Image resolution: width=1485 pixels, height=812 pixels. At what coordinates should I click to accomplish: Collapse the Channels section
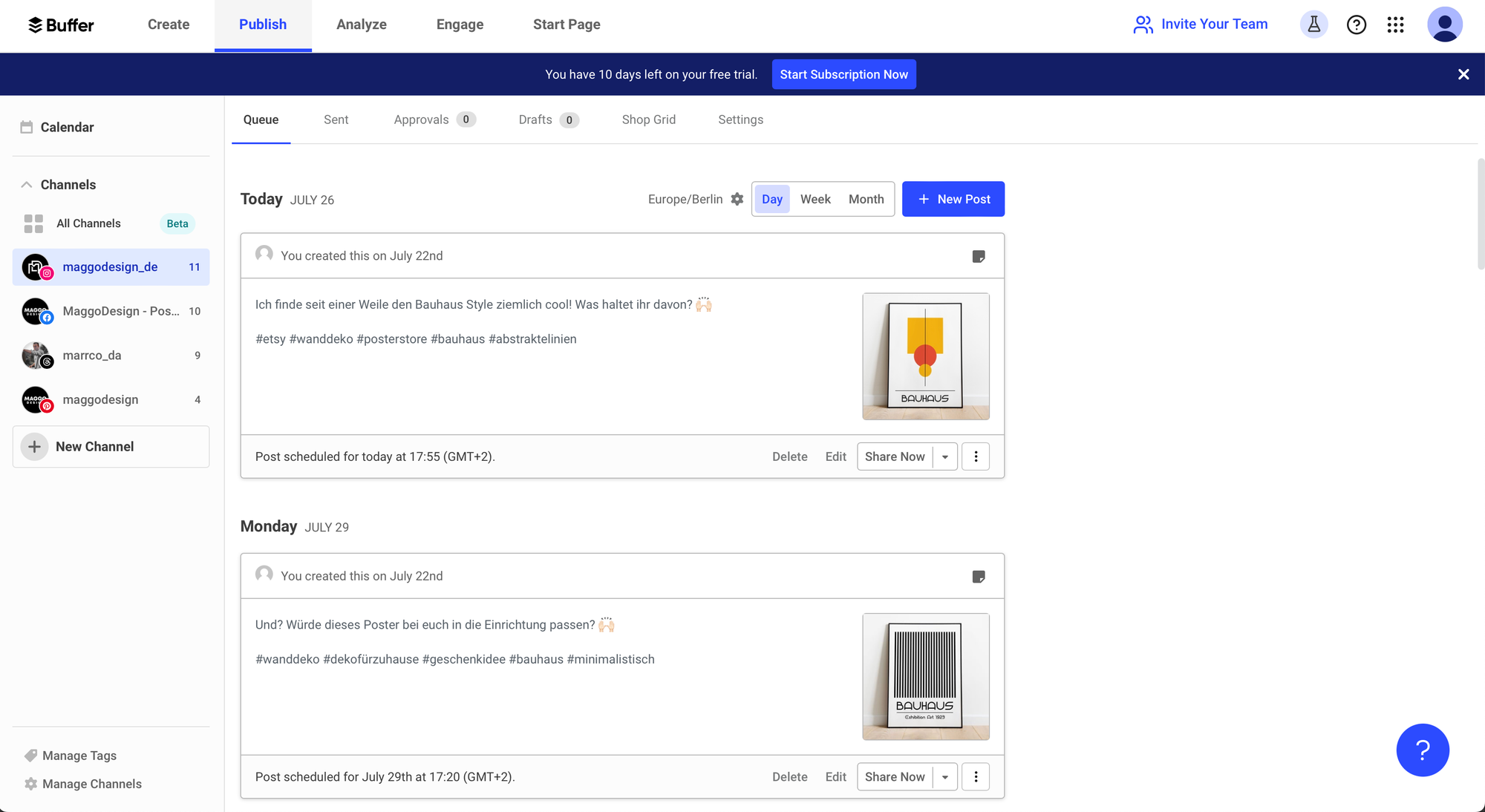coord(27,185)
